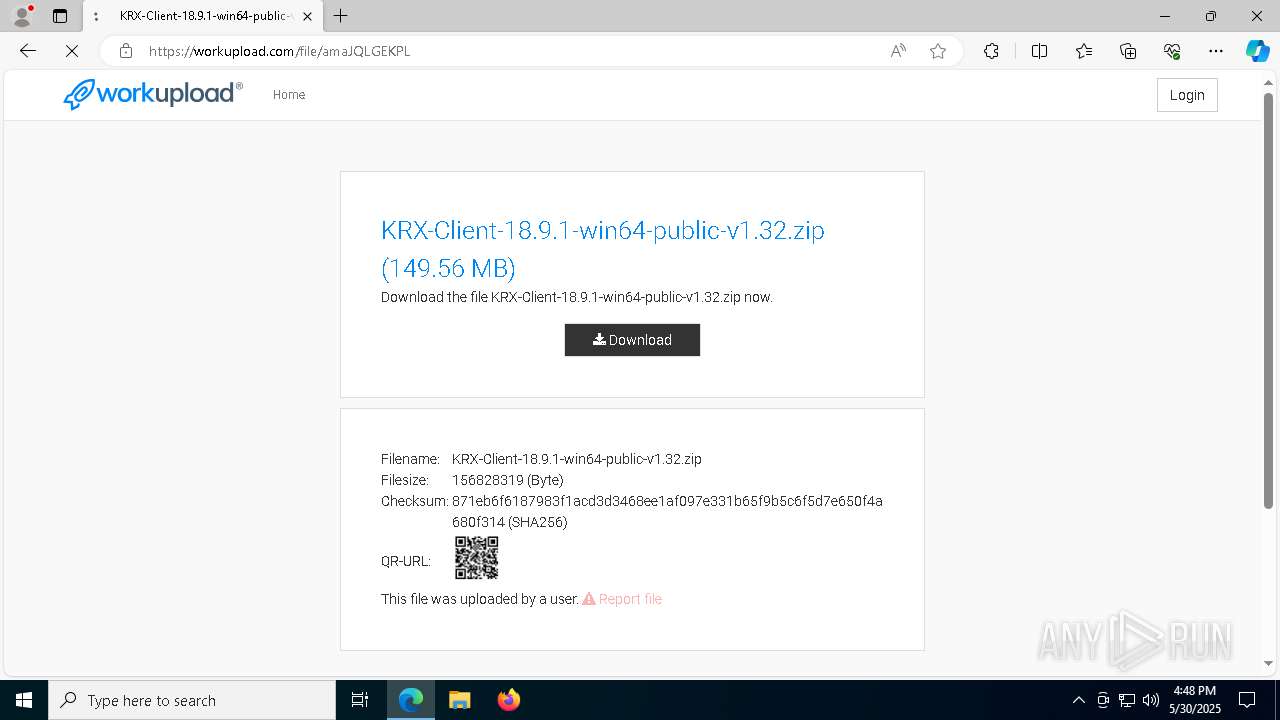Viewport: 1280px width, 720px height.
Task: Open Favorites list icon
Action: coord(1084,51)
